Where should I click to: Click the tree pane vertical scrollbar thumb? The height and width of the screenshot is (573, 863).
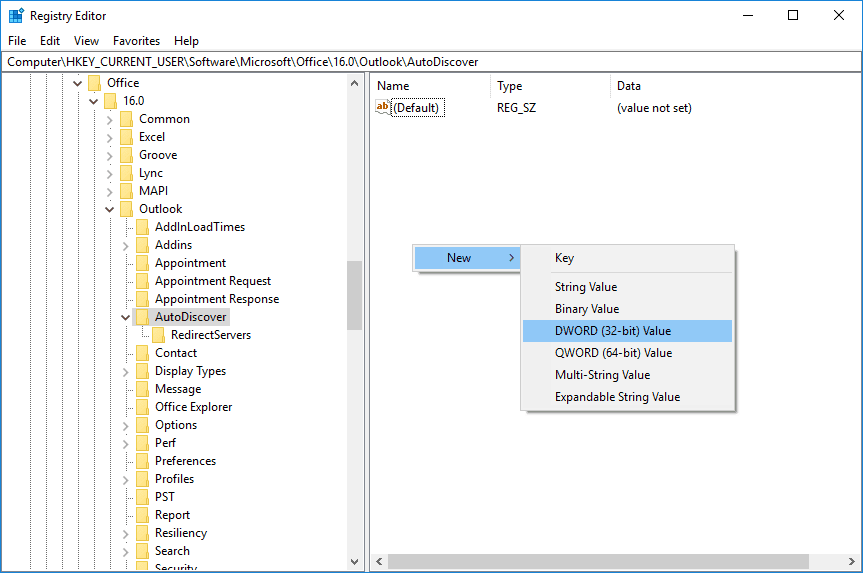coord(355,295)
